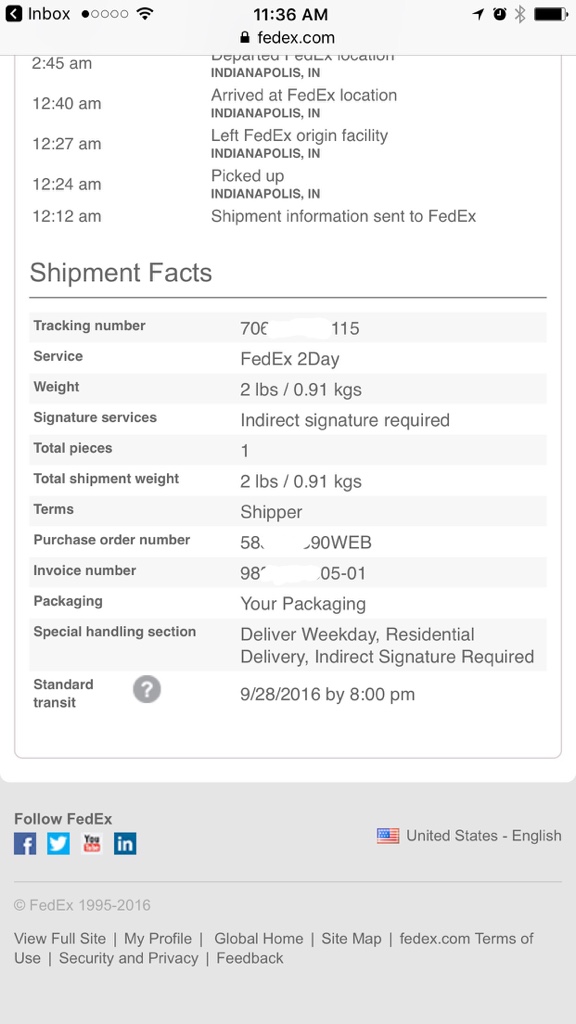Viewport: 576px width, 1024px height.
Task: Tap the lock icon beside fedex.com
Action: click(245, 37)
